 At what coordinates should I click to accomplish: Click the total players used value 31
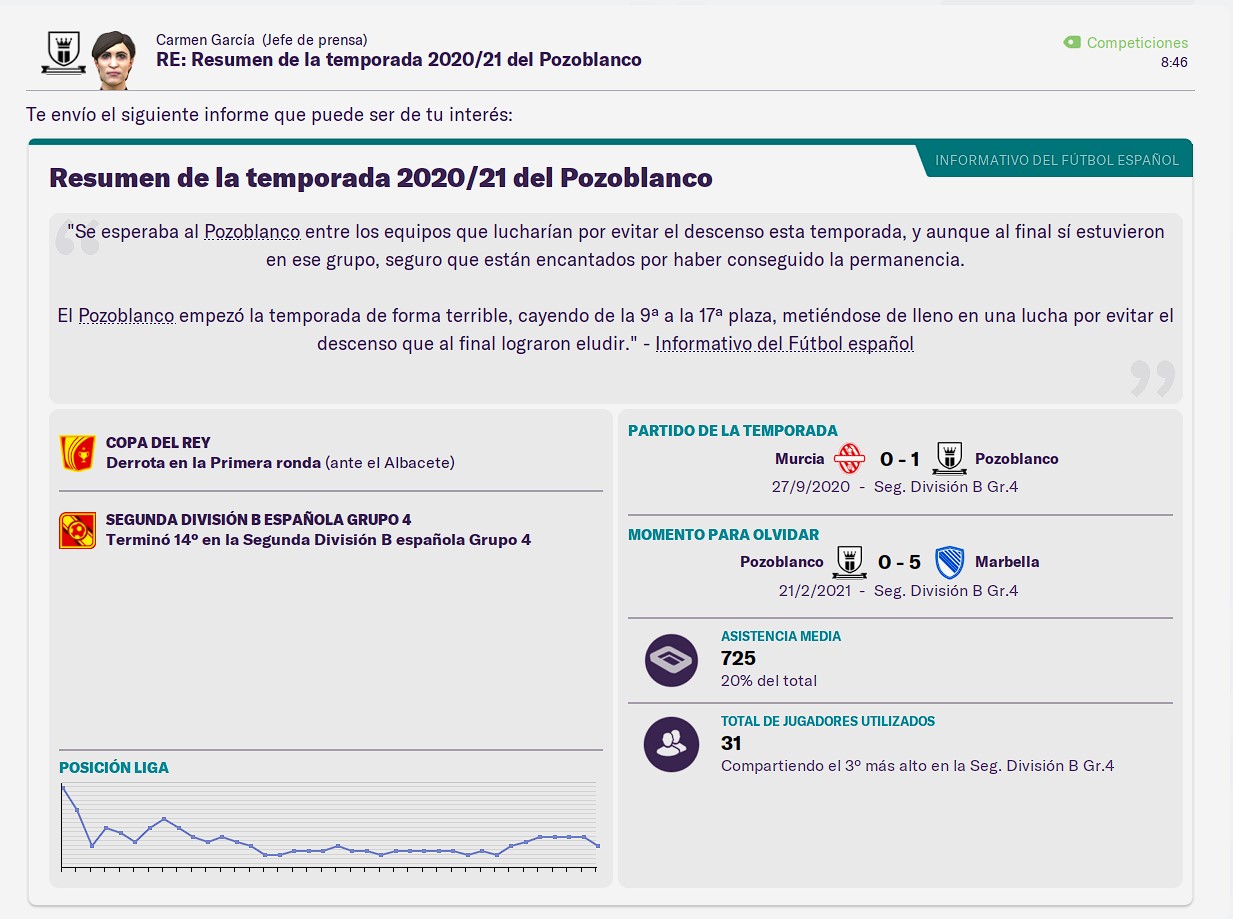732,744
